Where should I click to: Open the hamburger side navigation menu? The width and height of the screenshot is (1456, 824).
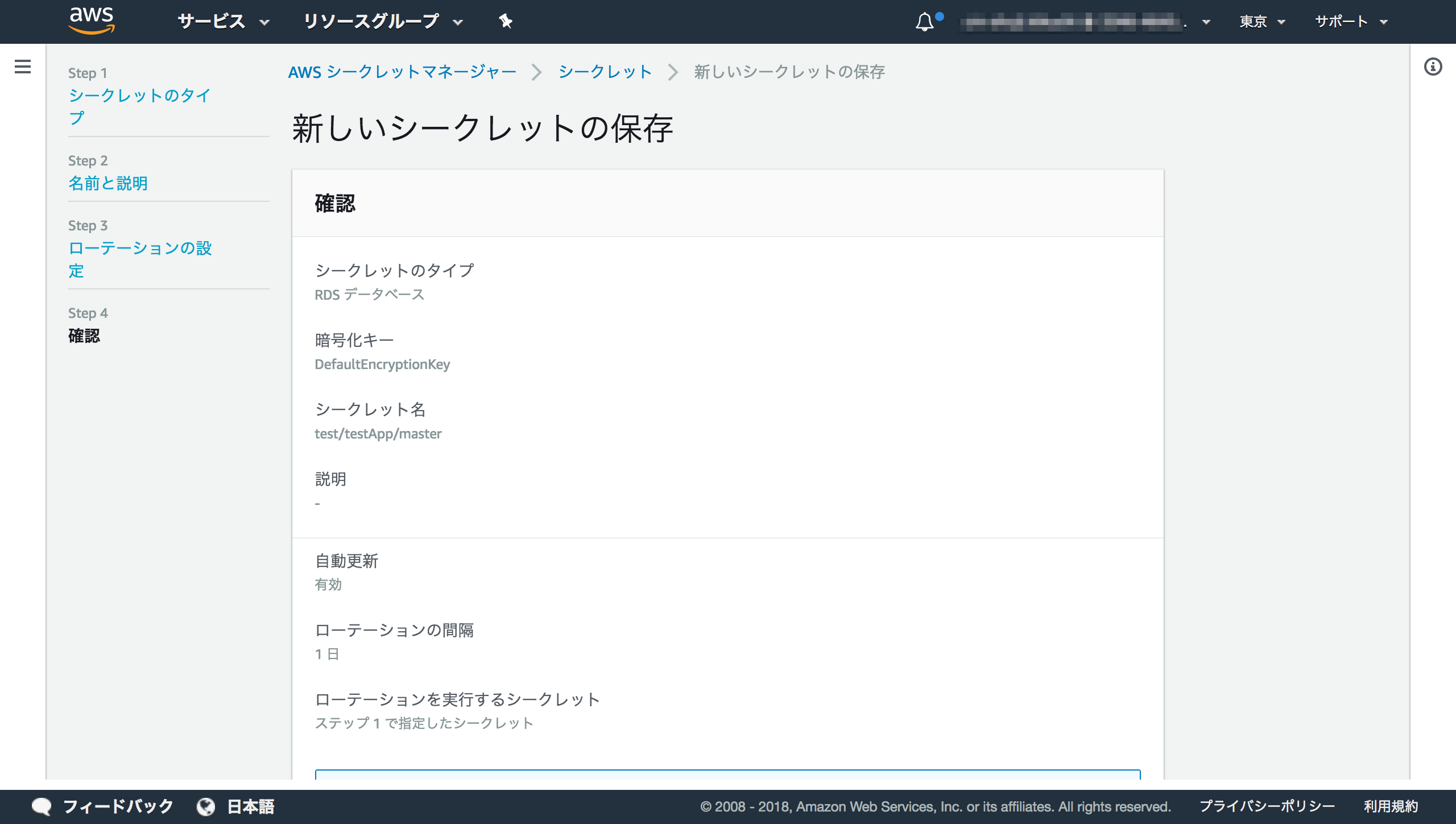point(23,67)
